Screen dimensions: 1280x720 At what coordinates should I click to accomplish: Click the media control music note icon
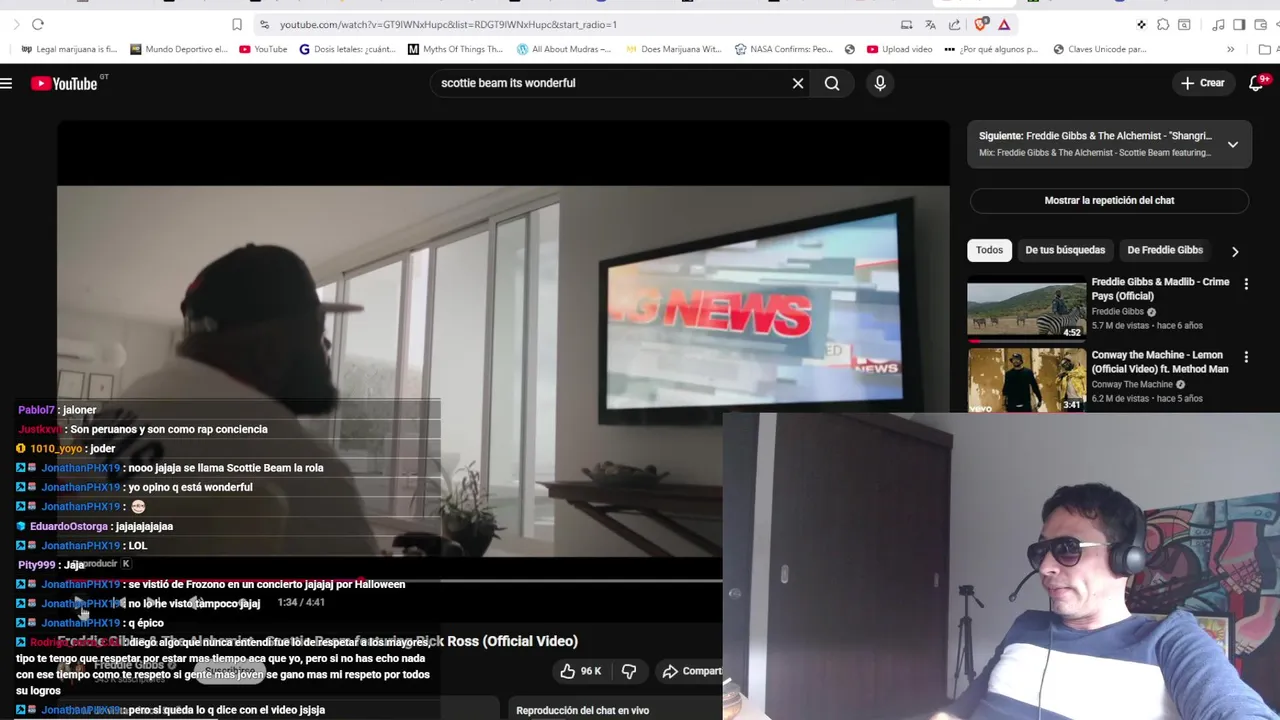point(1218,24)
